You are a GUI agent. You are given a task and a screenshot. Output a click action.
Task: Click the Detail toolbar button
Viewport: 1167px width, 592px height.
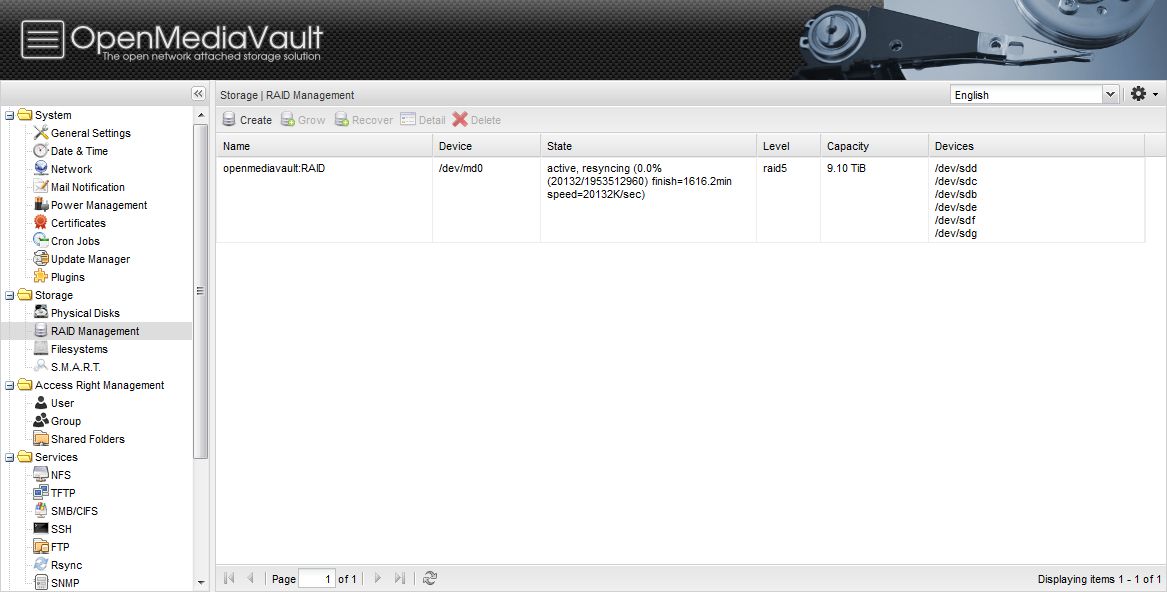tap(423, 120)
